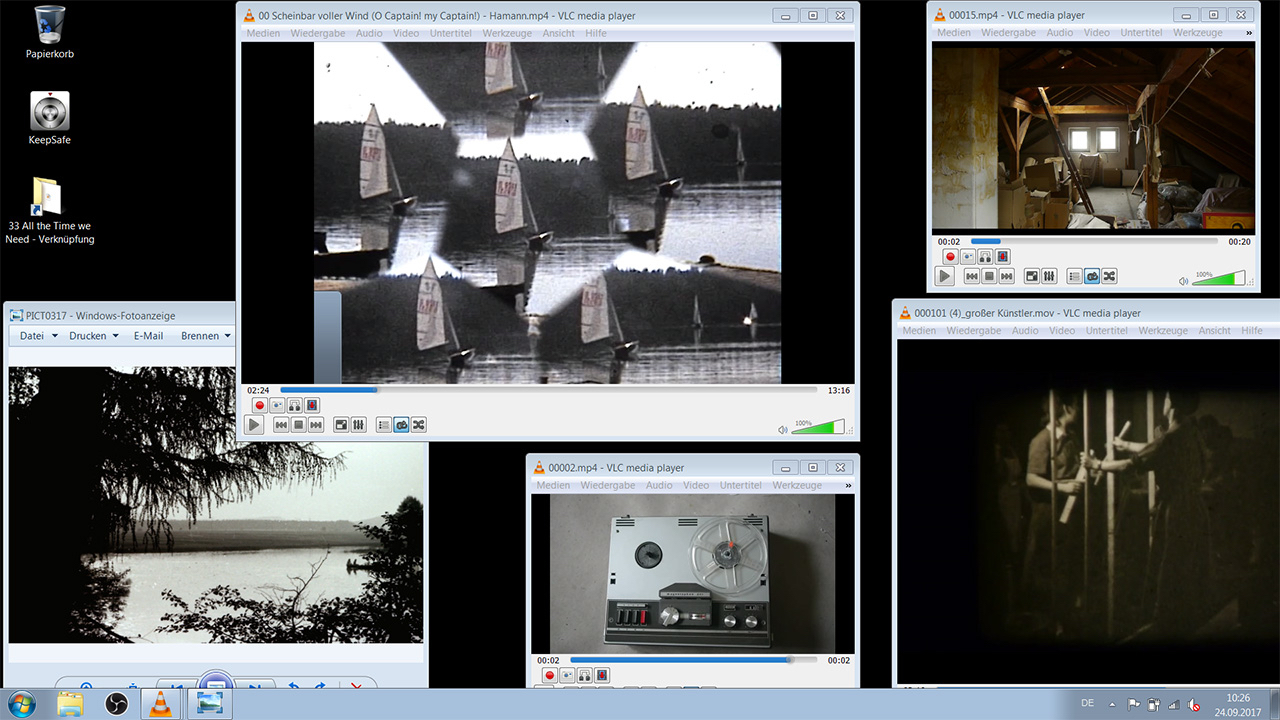Stop playback in the 00015.mp4 player
The height and width of the screenshot is (720, 1280).
click(989, 276)
